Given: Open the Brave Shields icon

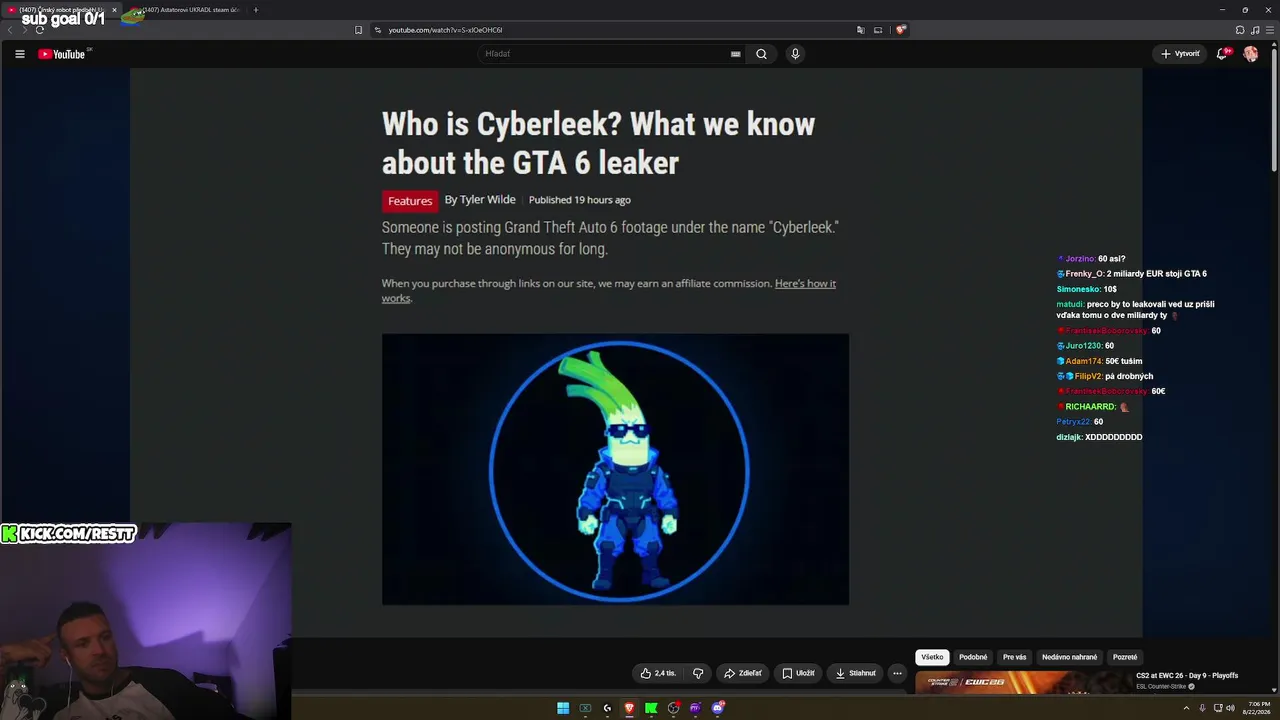Looking at the screenshot, I should tap(900, 30).
